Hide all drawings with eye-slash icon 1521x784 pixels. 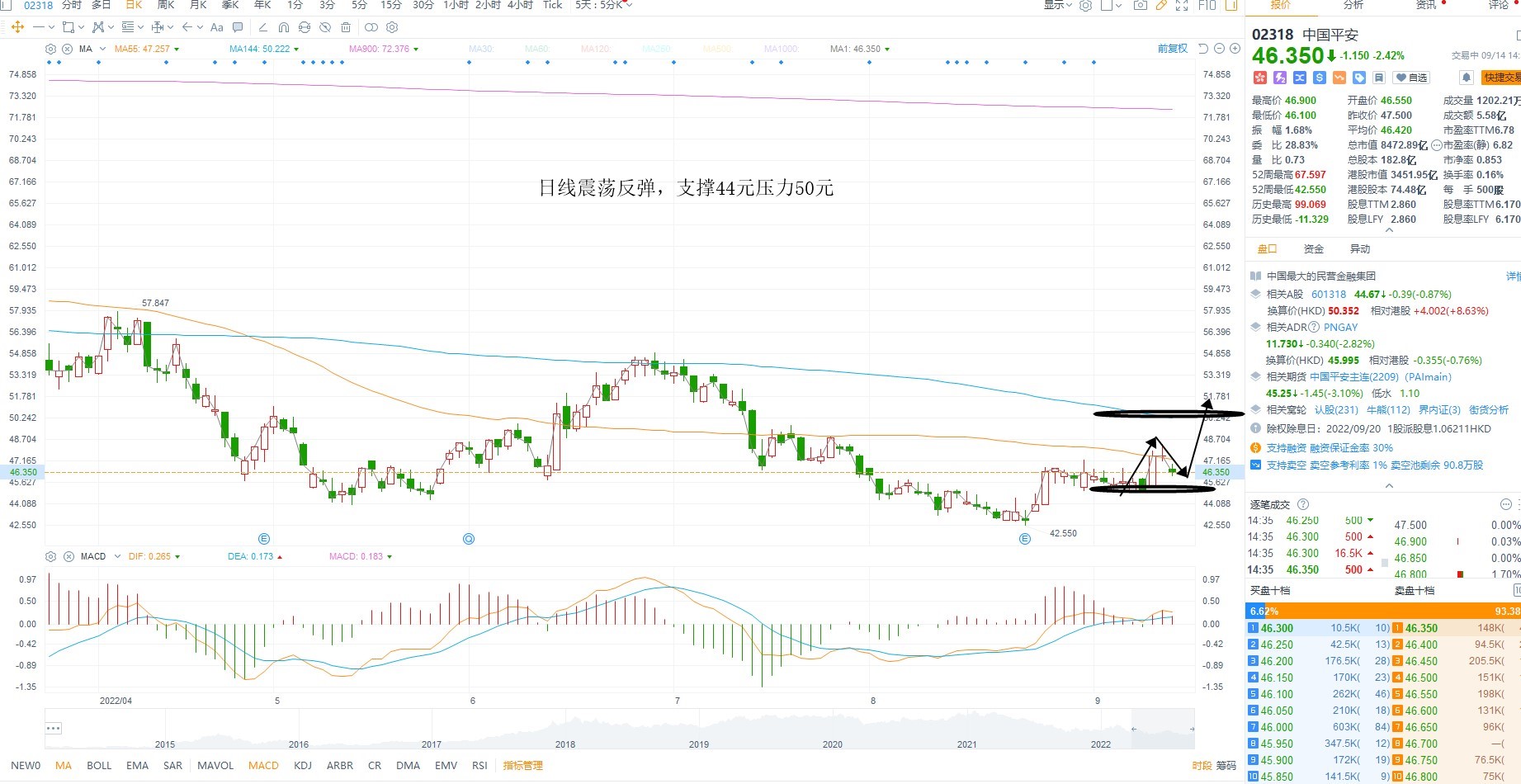(x=325, y=27)
